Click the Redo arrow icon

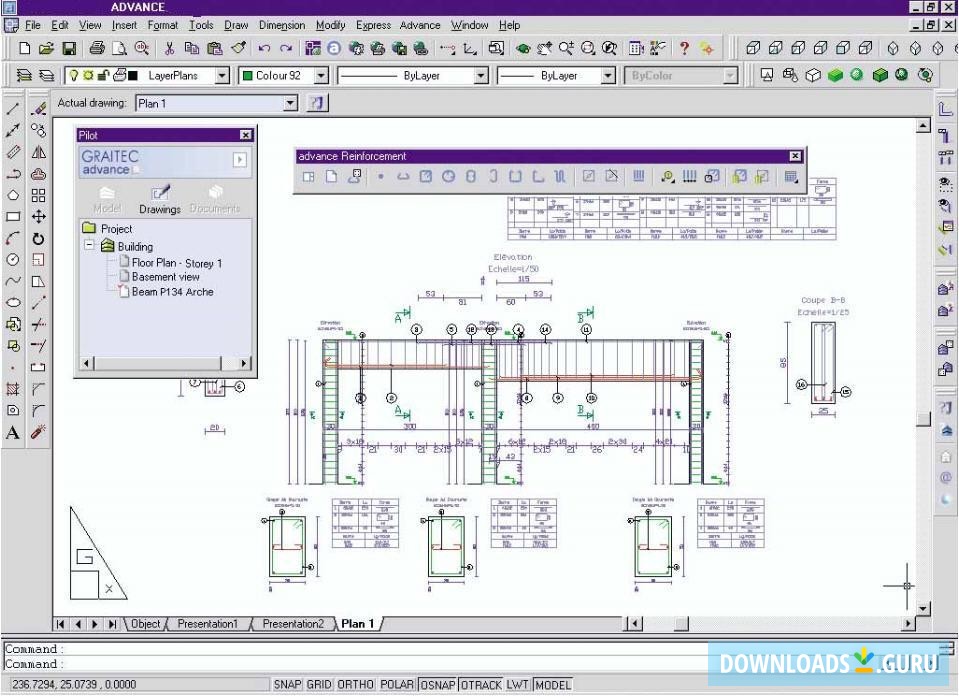pos(286,48)
